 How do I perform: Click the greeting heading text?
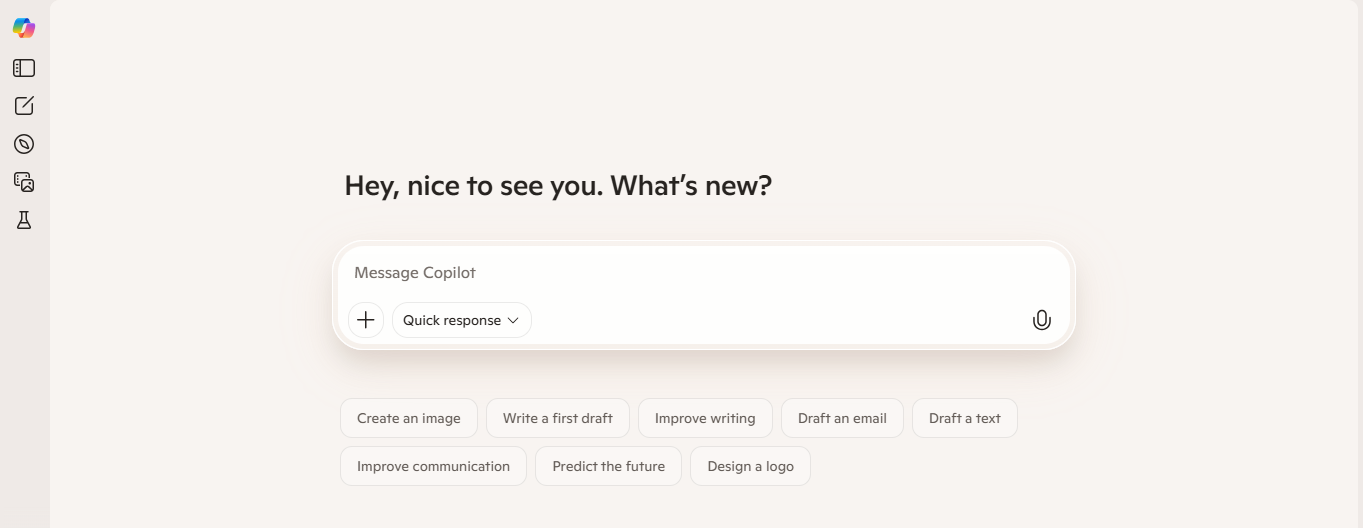pos(558,186)
